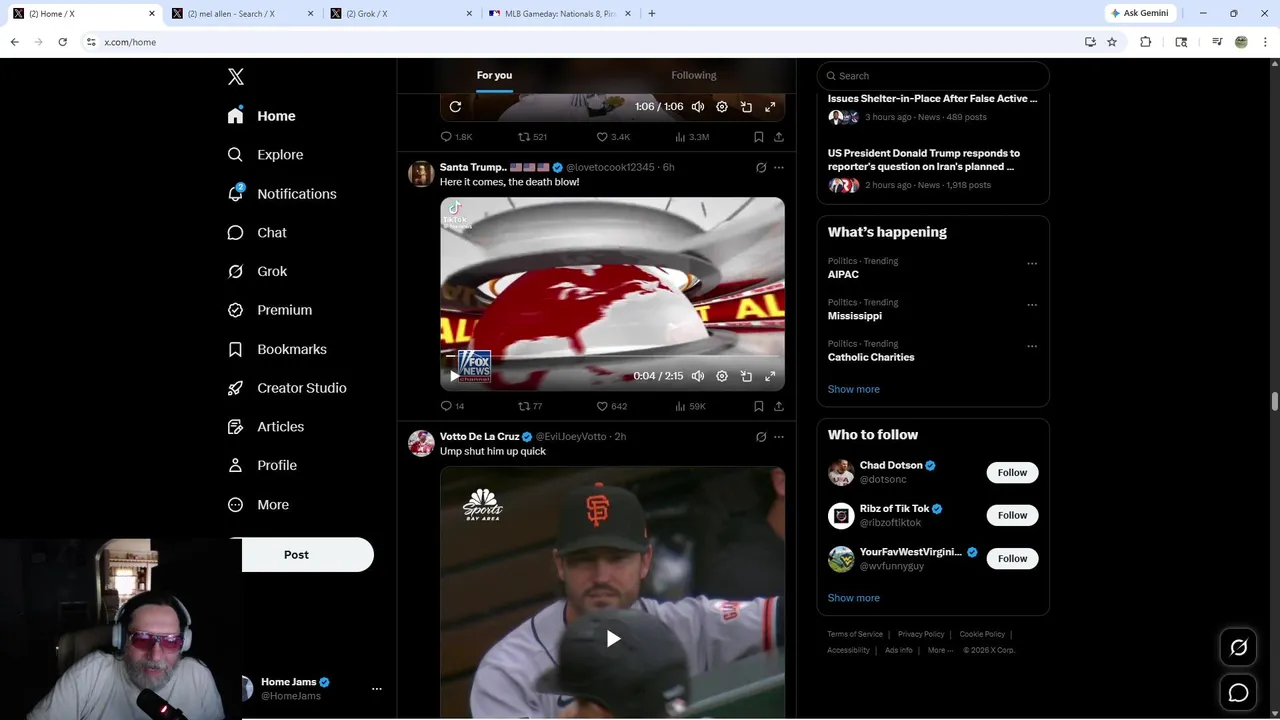Open Grok action on Santa Trump post
The image size is (1280, 720).
coord(761,168)
